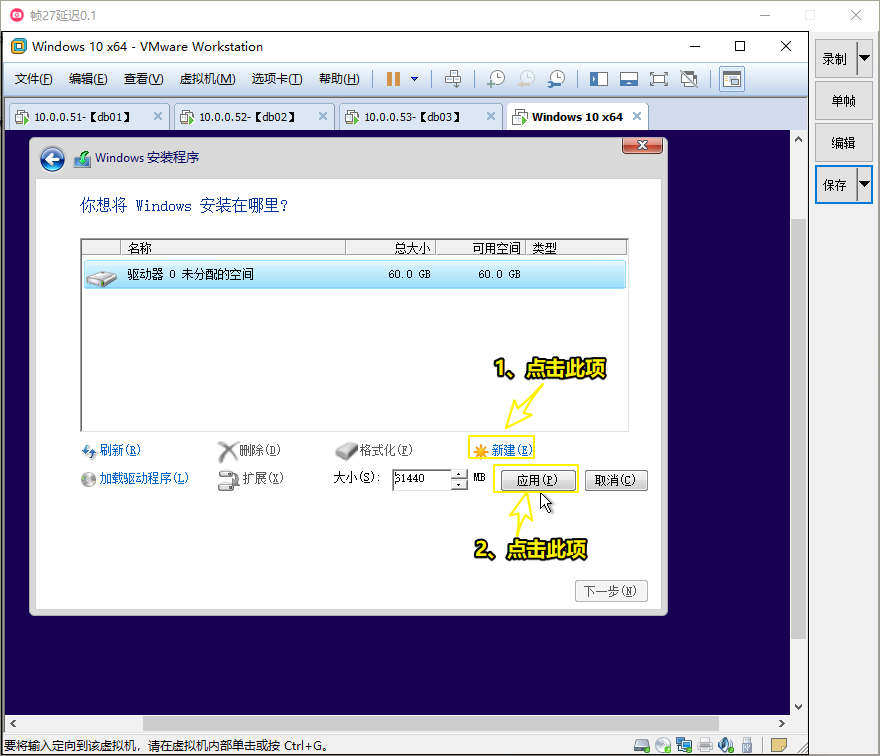880x756 pixels.
Task: Click the hard disk status icon
Action: coord(641,745)
